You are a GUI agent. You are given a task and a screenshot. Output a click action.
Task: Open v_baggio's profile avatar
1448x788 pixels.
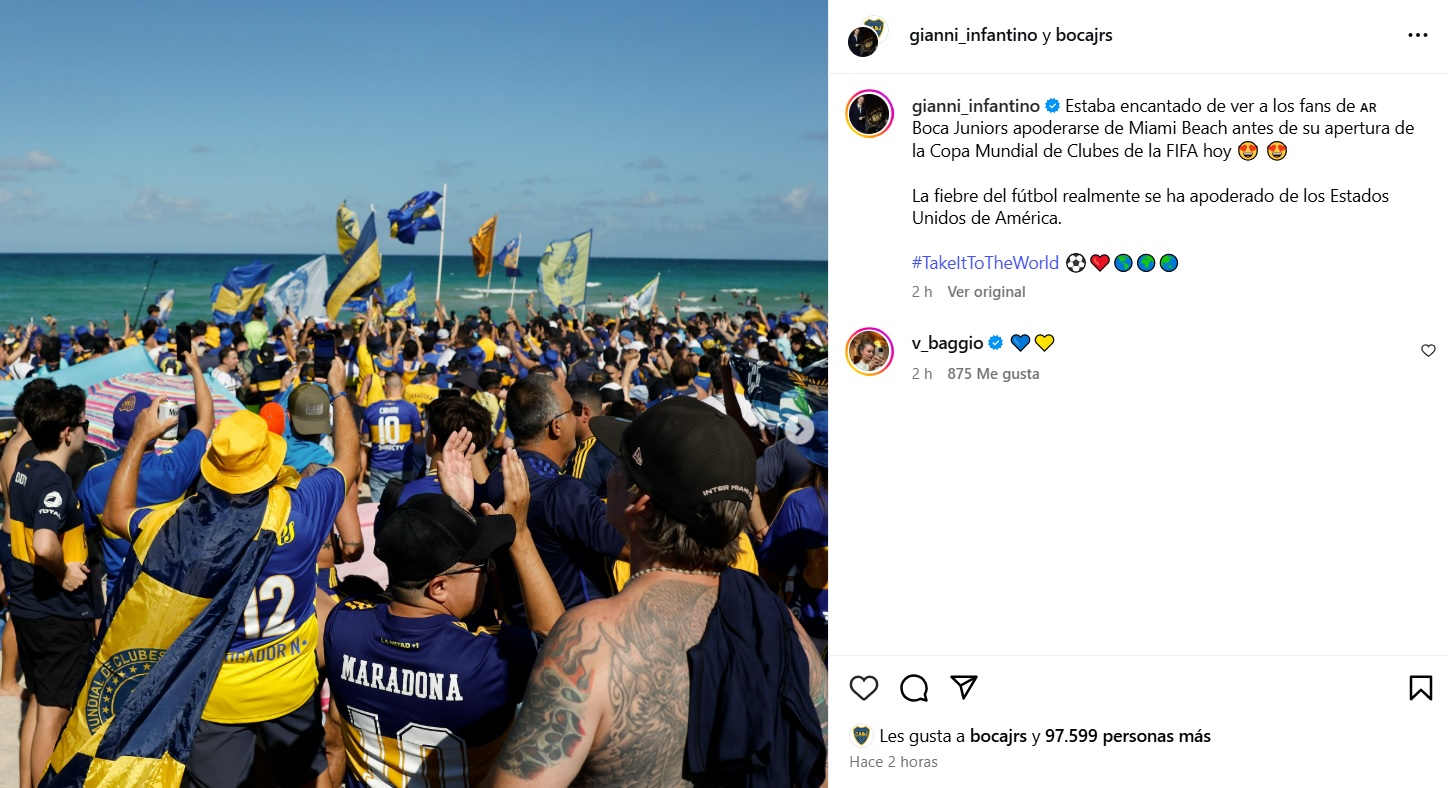tap(869, 351)
